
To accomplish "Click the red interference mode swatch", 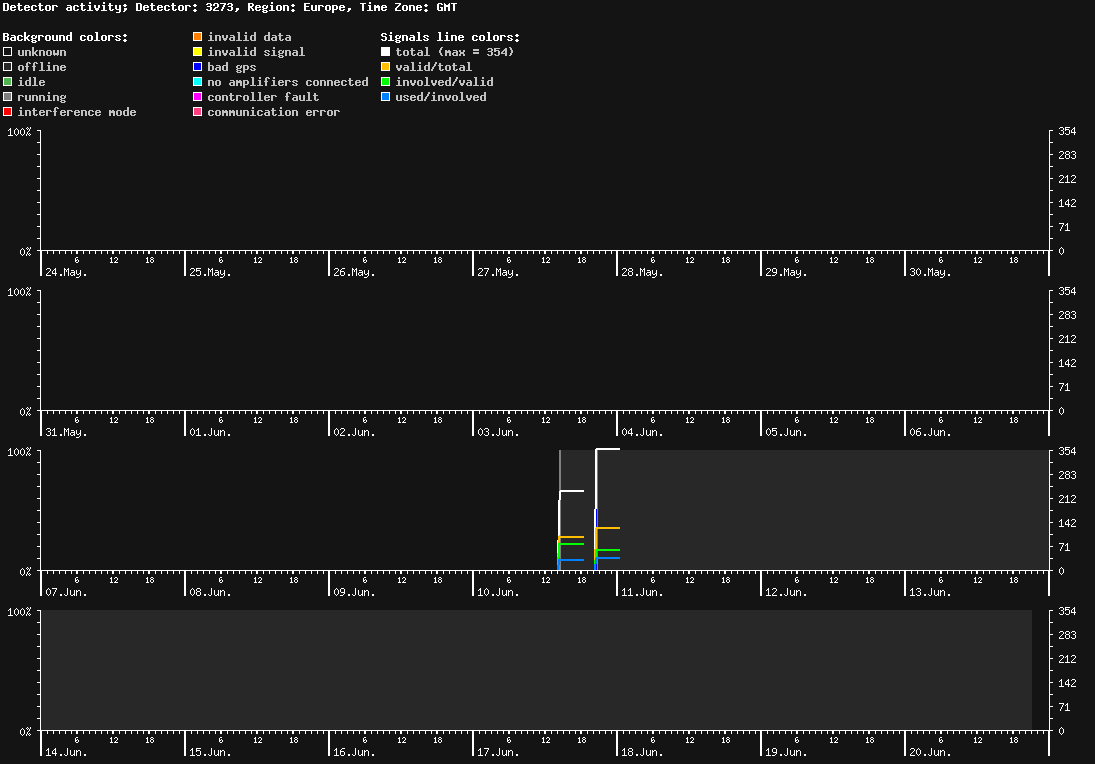I will 8,112.
